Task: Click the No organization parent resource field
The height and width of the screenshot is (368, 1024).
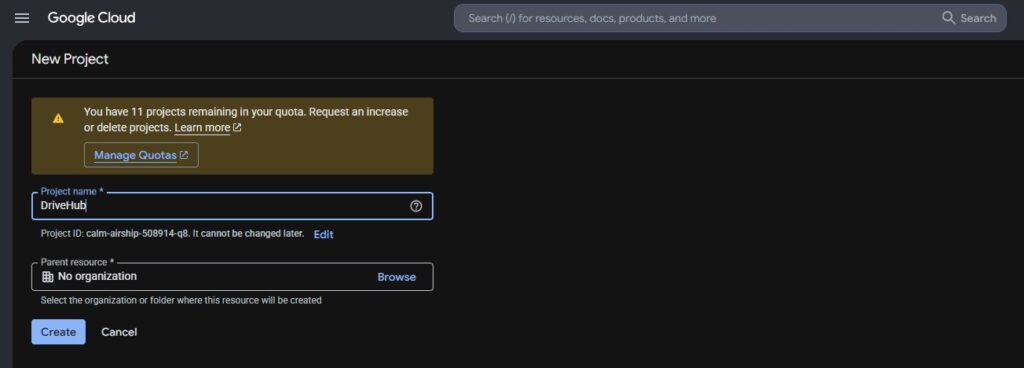Action: point(232,277)
